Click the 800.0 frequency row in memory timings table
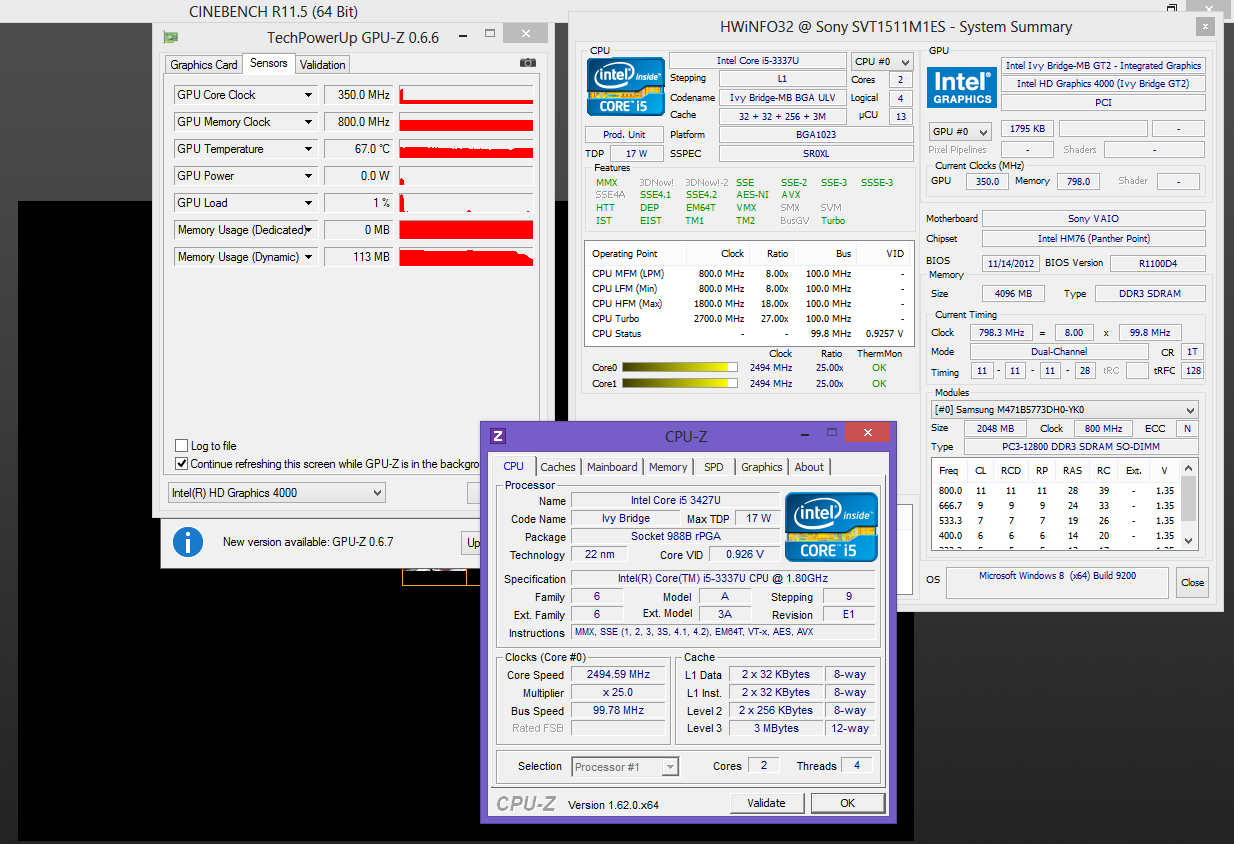This screenshot has width=1234, height=844. coord(1056,491)
